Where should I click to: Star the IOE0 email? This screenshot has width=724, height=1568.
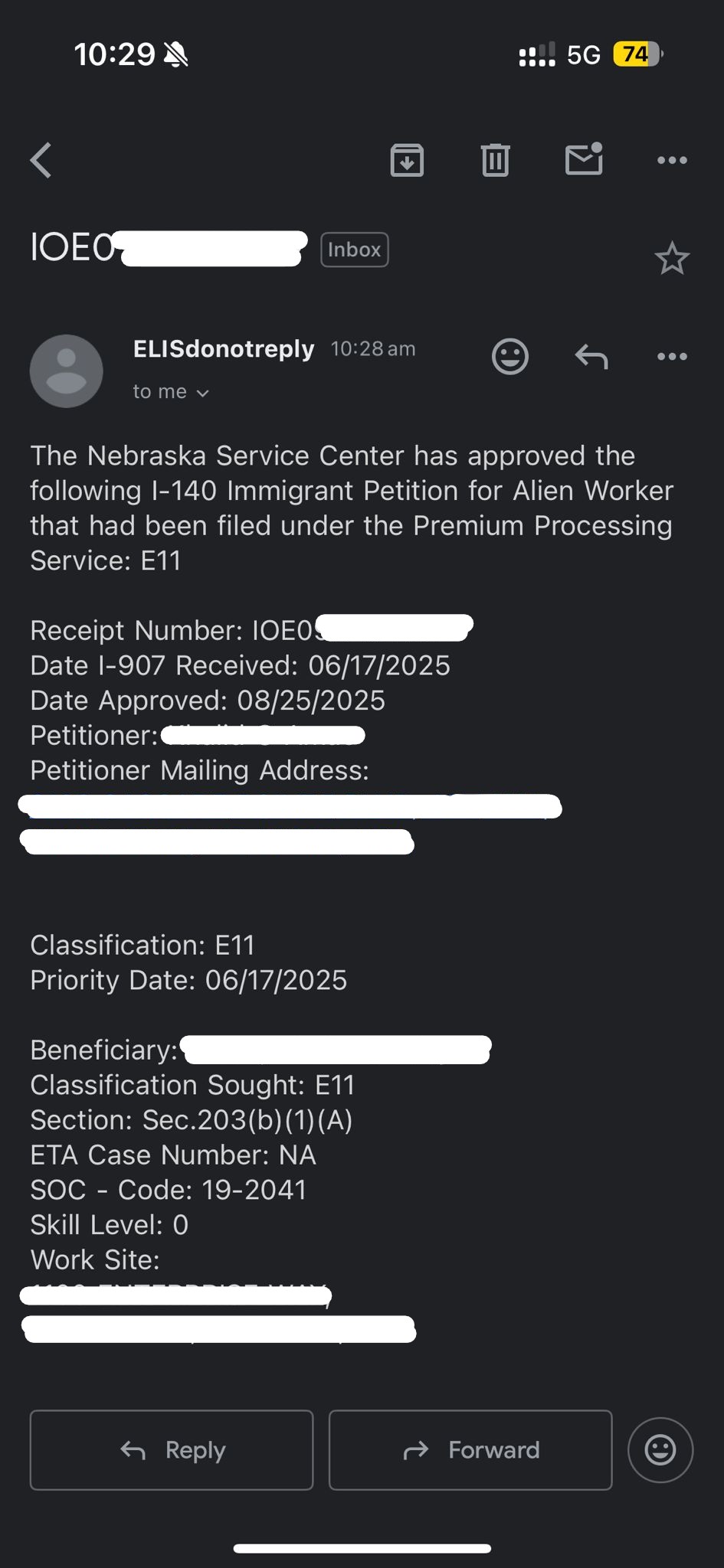[672, 259]
